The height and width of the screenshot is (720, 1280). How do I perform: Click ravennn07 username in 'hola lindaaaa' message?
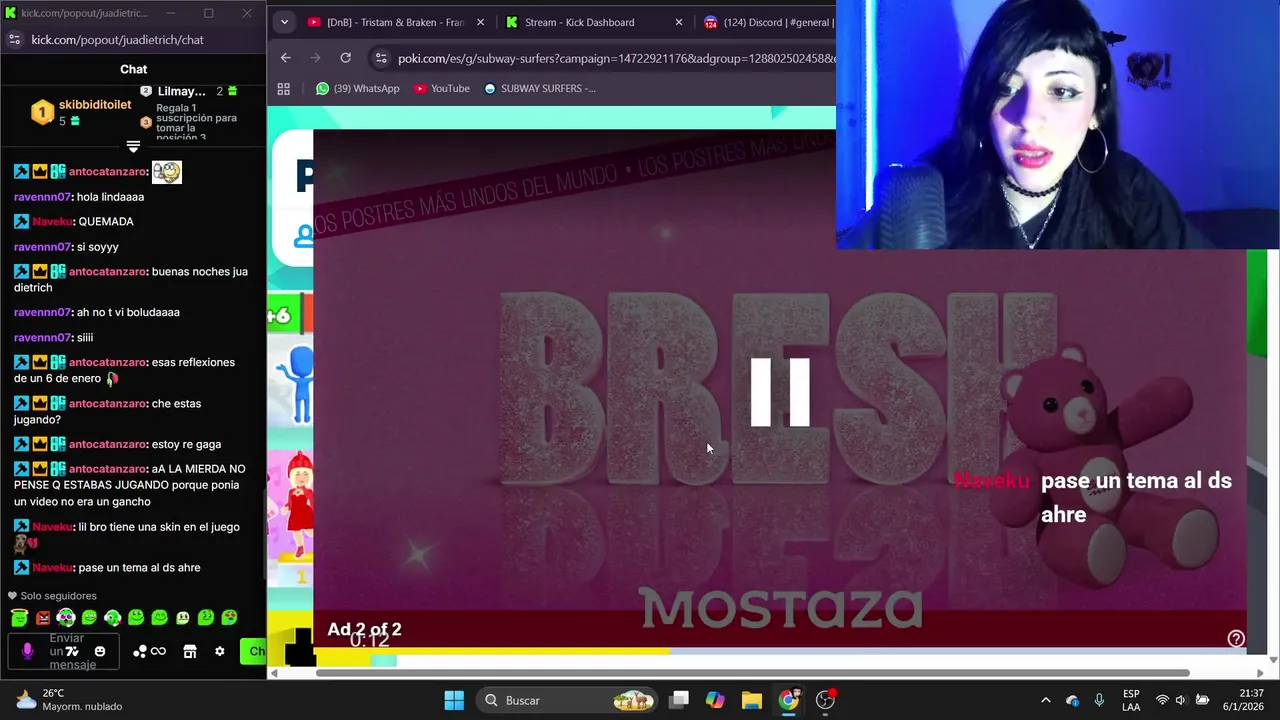[42, 197]
